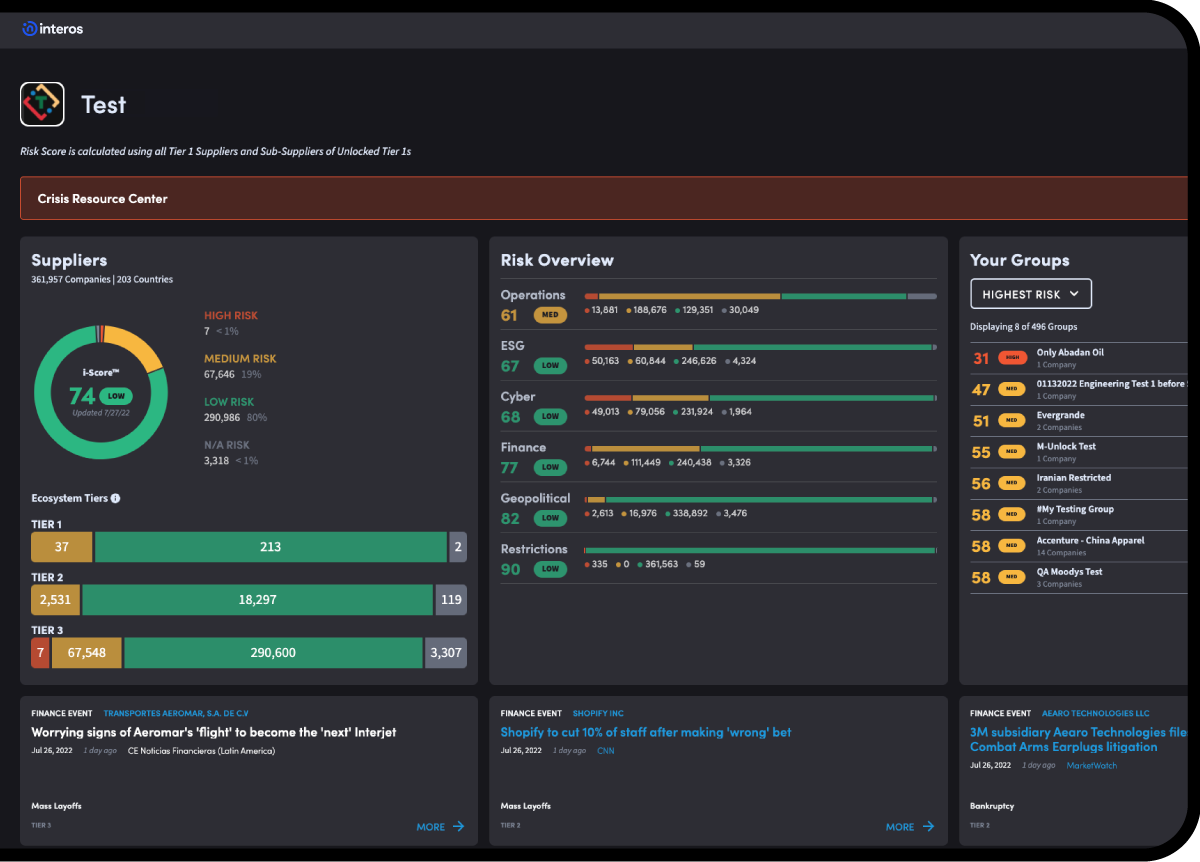The height and width of the screenshot is (862, 1200).
Task: Open the SHOPIFY INC company link
Action: [598, 714]
